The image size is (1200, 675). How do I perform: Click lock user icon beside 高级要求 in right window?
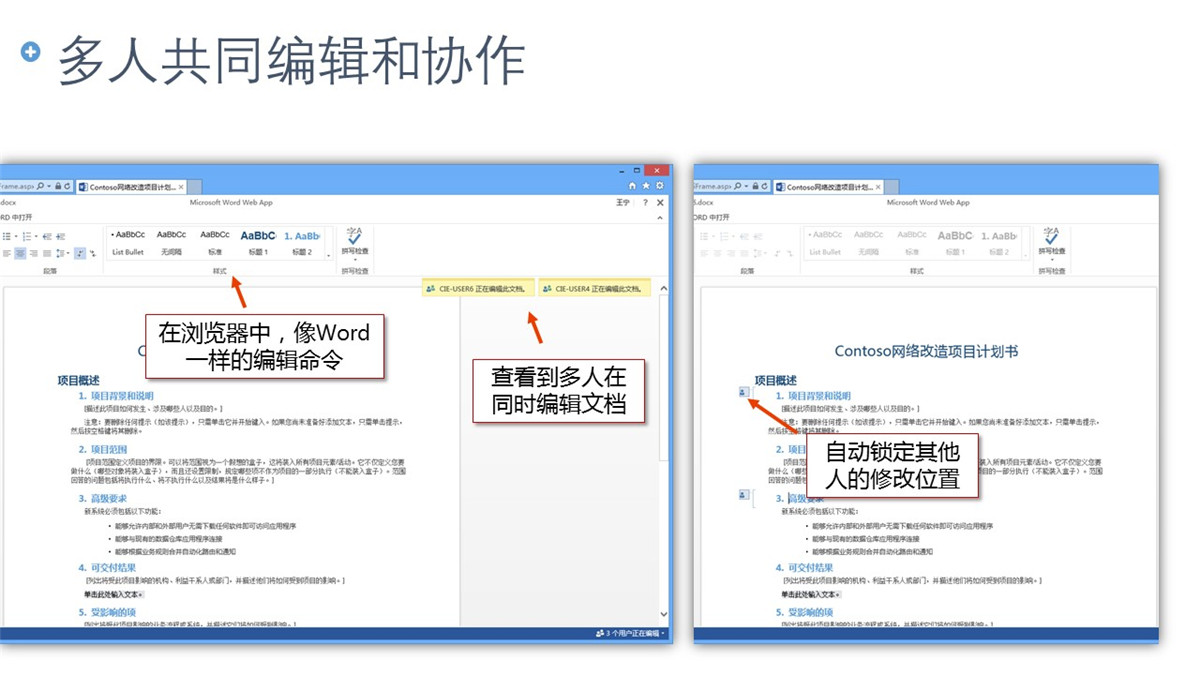click(743, 494)
